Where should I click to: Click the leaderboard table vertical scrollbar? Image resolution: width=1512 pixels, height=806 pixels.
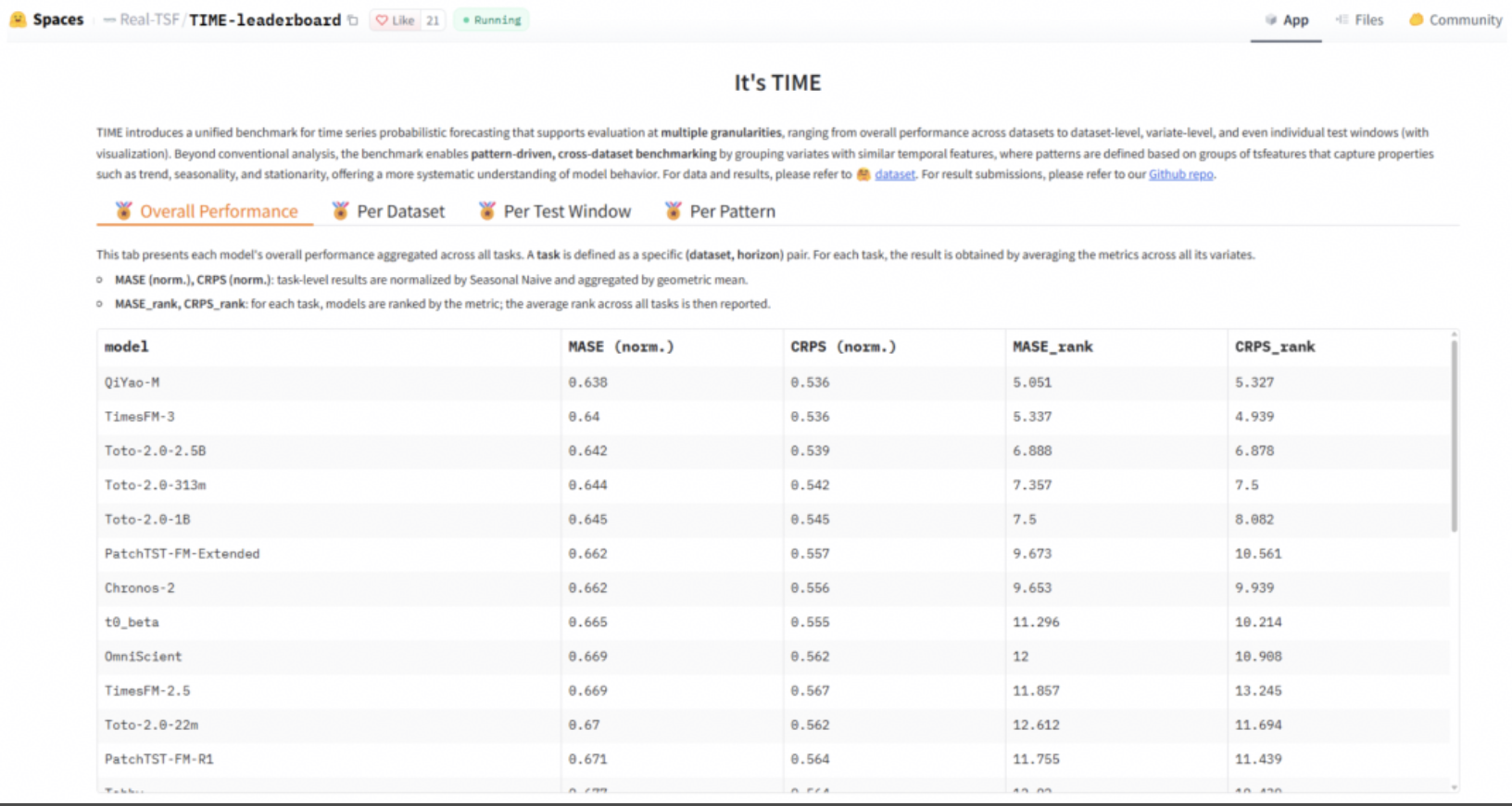click(x=1455, y=435)
